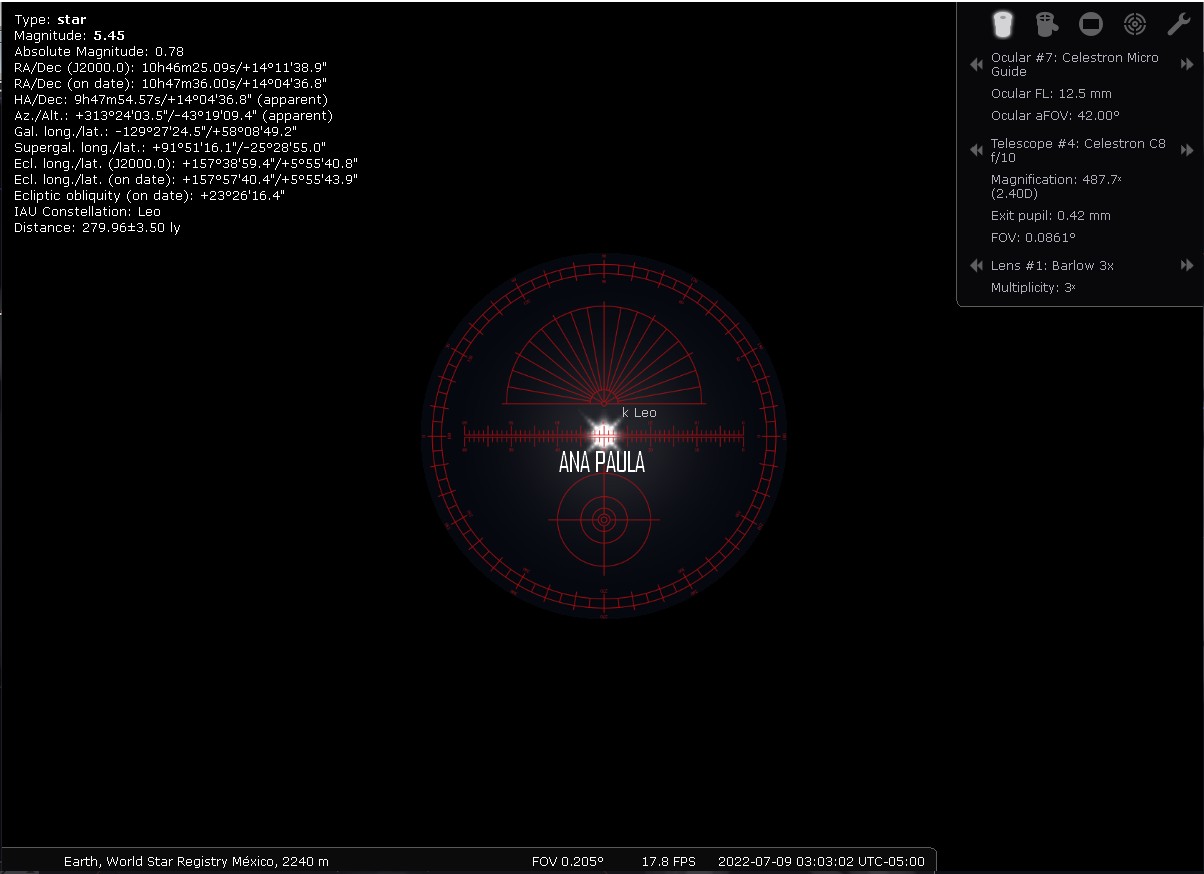Click the 'Az./Alt.' apparent coordinates line
The width and height of the screenshot is (1204, 874).
[174, 116]
